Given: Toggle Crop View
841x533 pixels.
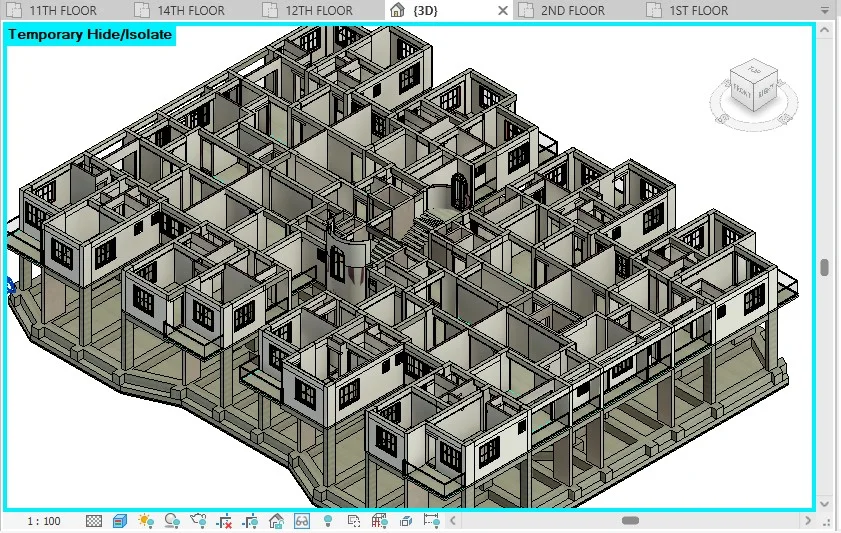Looking at the screenshot, I should (224, 521).
